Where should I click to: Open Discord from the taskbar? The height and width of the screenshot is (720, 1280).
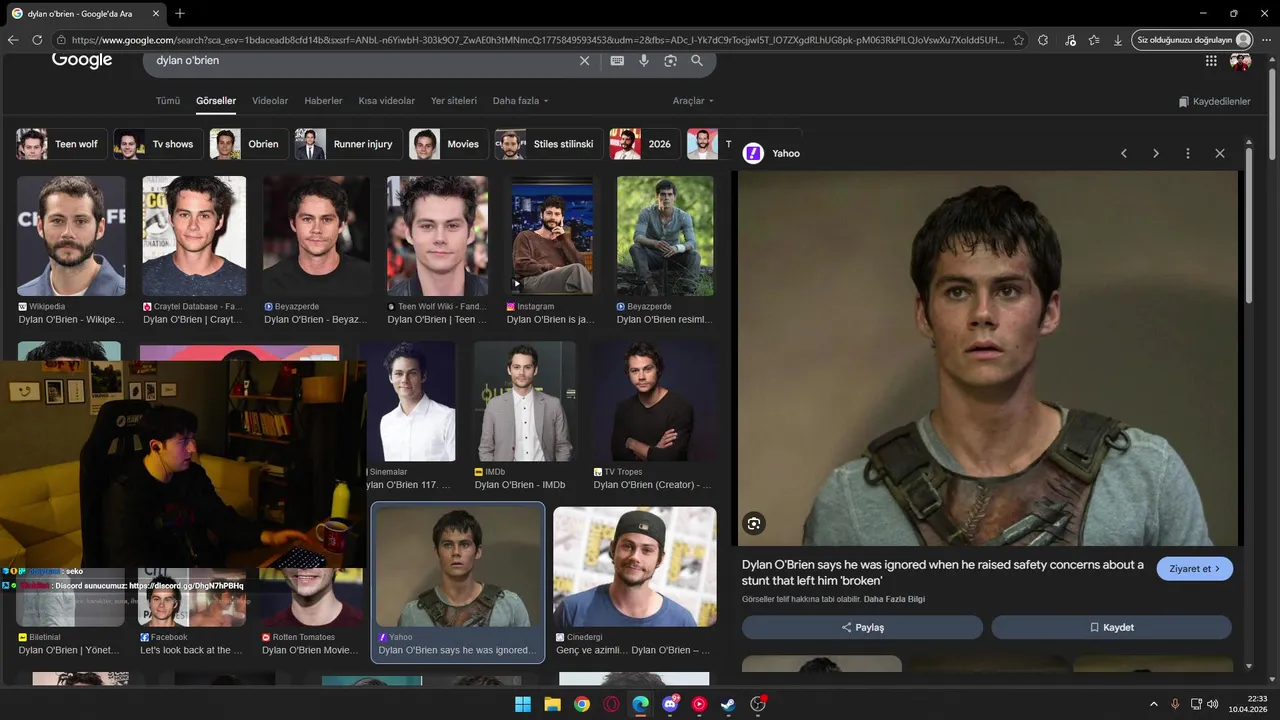(x=670, y=704)
